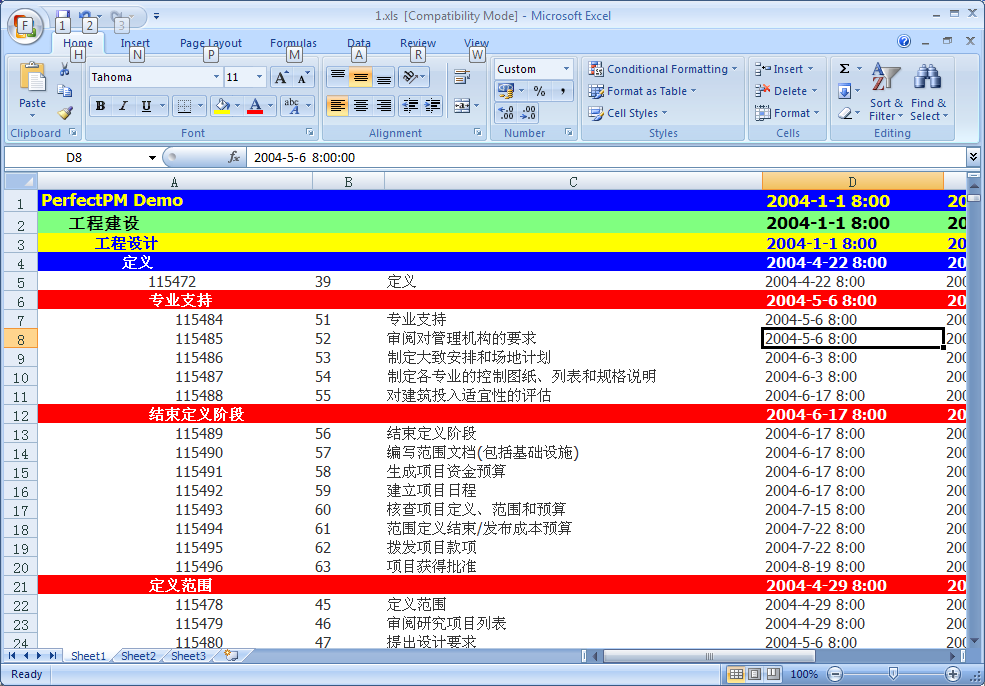The width and height of the screenshot is (985, 686).
Task: Open the Tahoma font name dropdown
Action: [x=216, y=77]
